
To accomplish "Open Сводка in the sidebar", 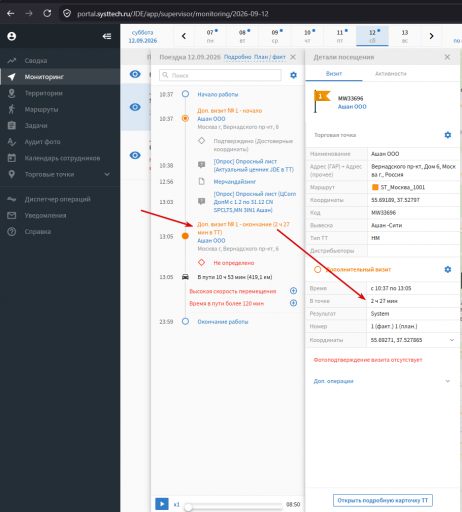I will pyautogui.click(x=36, y=61).
